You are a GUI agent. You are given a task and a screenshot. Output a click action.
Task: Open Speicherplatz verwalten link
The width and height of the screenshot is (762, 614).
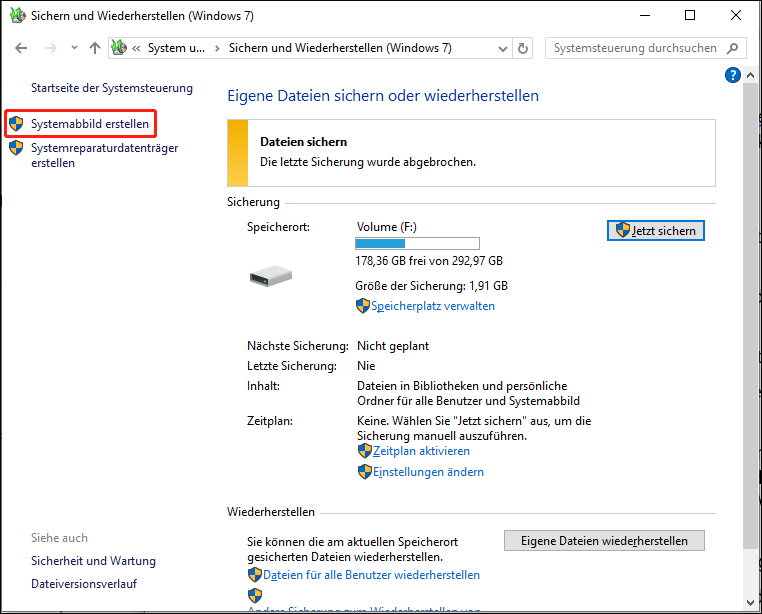[433, 306]
